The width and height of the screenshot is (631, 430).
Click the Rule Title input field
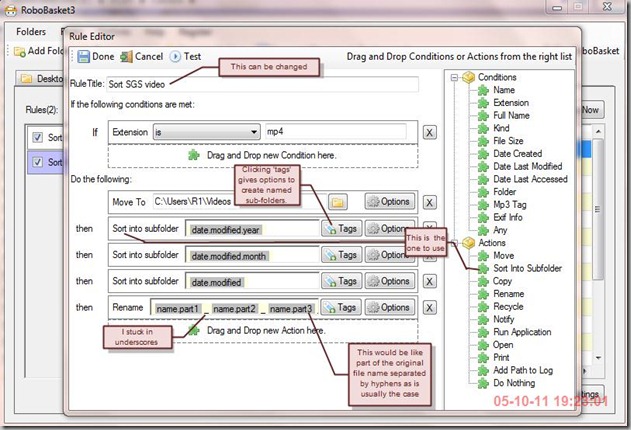pyautogui.click(x=262, y=84)
